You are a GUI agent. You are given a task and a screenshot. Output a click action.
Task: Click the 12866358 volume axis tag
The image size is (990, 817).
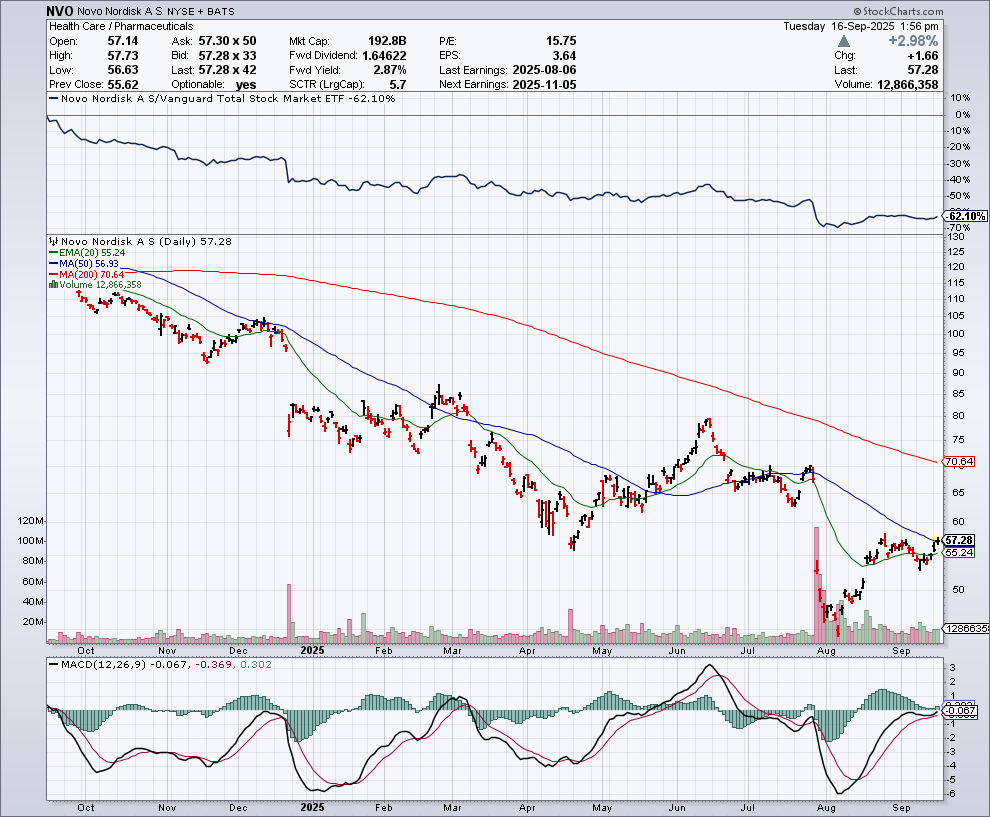pyautogui.click(x=966, y=628)
